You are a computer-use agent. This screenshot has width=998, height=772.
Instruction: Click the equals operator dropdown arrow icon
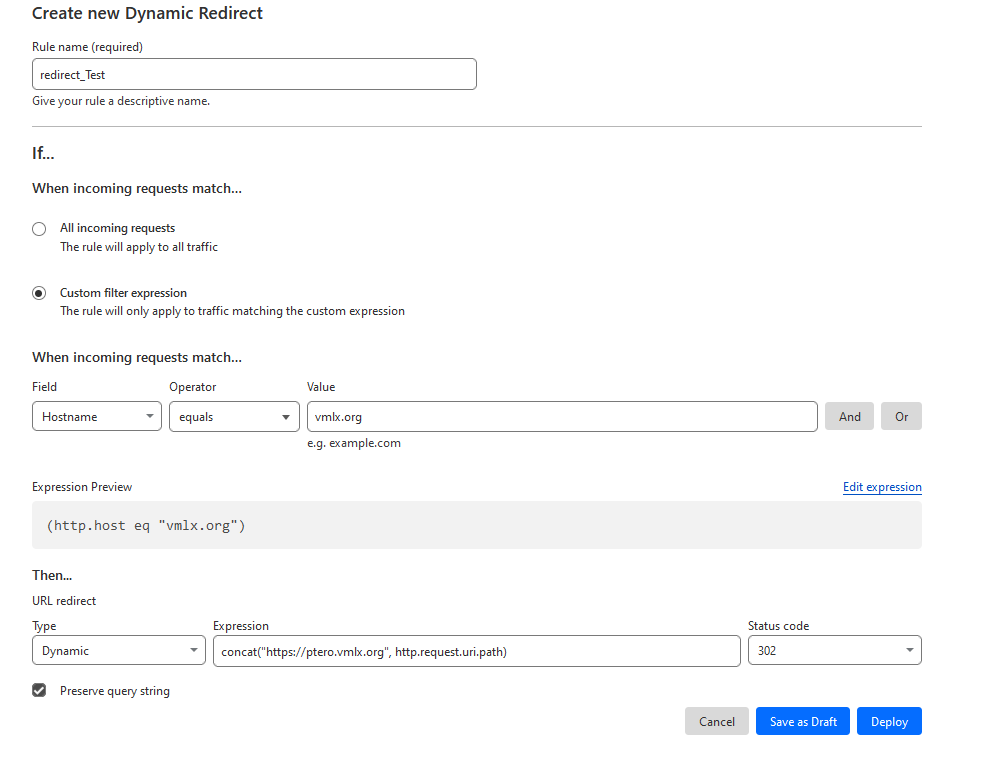pyautogui.click(x=287, y=417)
